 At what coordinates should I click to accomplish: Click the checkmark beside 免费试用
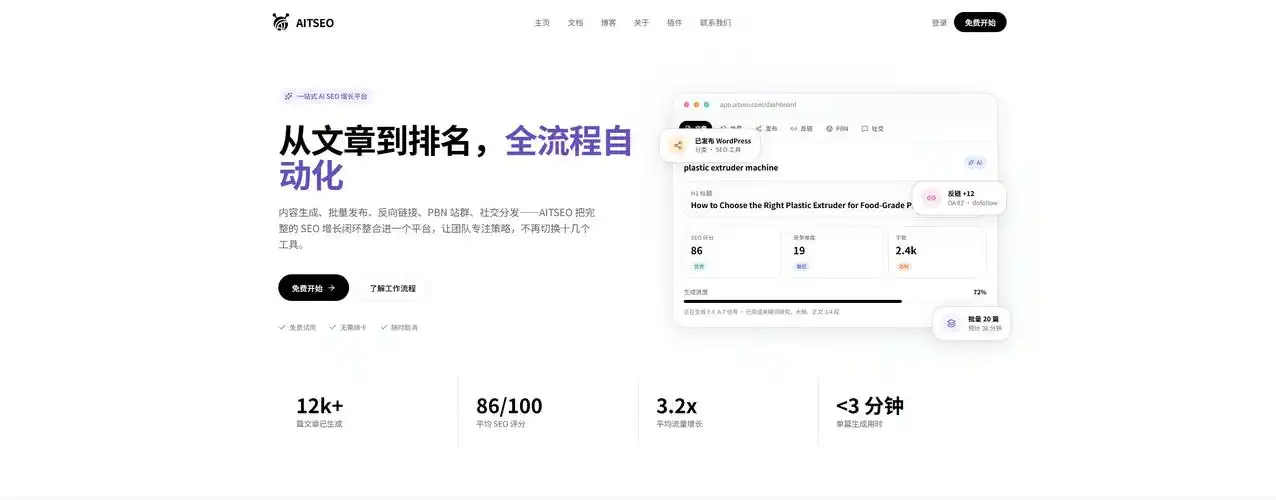click(282, 327)
